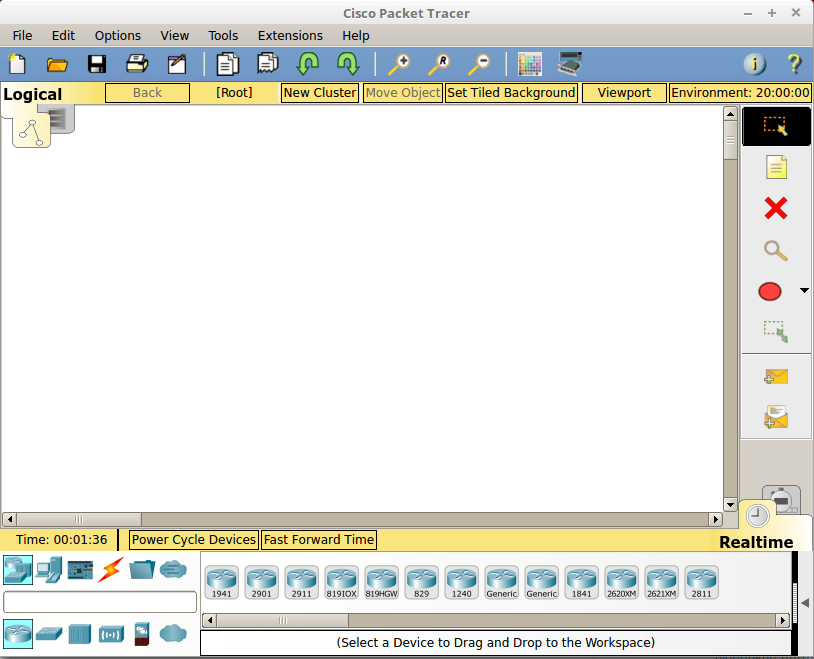
Task: Choose the Inspect magnifier tool
Action: coord(775,251)
